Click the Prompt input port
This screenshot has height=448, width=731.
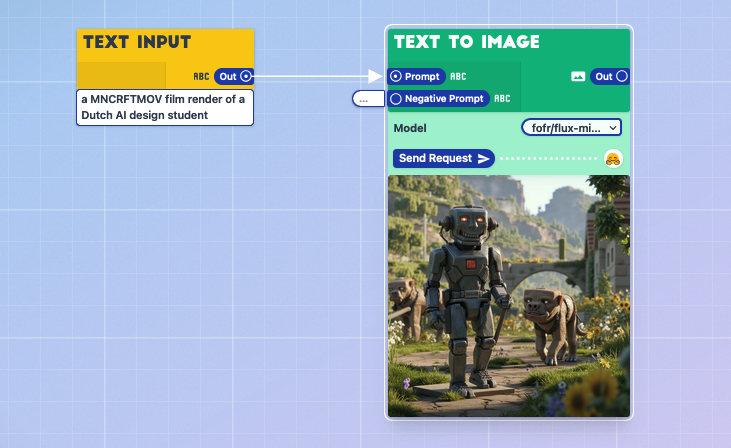[x=396, y=76]
